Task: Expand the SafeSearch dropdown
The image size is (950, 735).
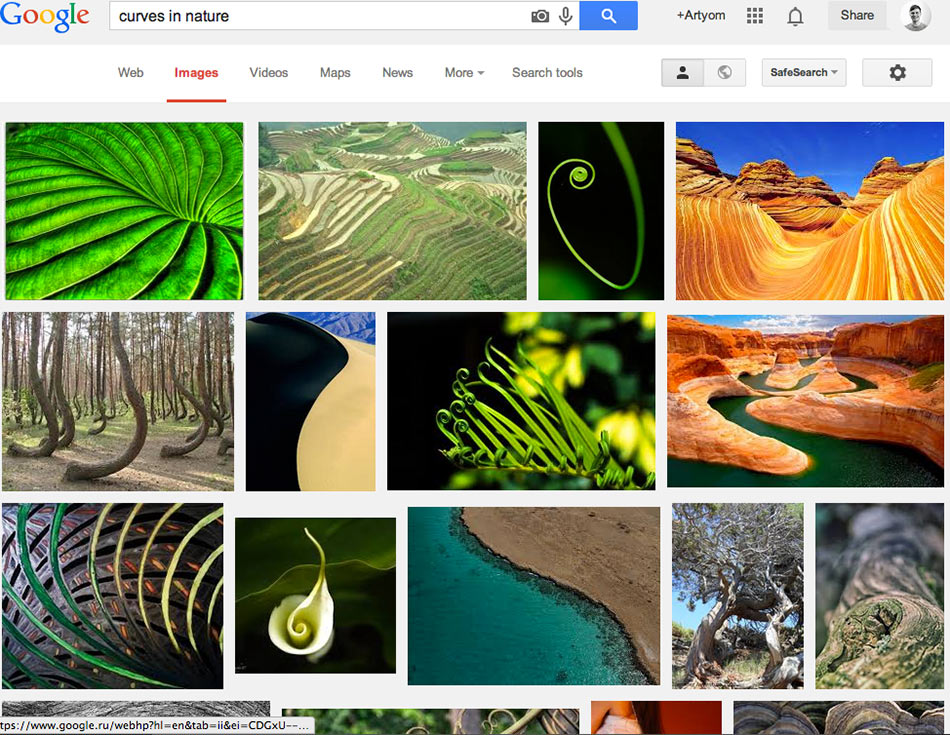Action: coord(804,73)
